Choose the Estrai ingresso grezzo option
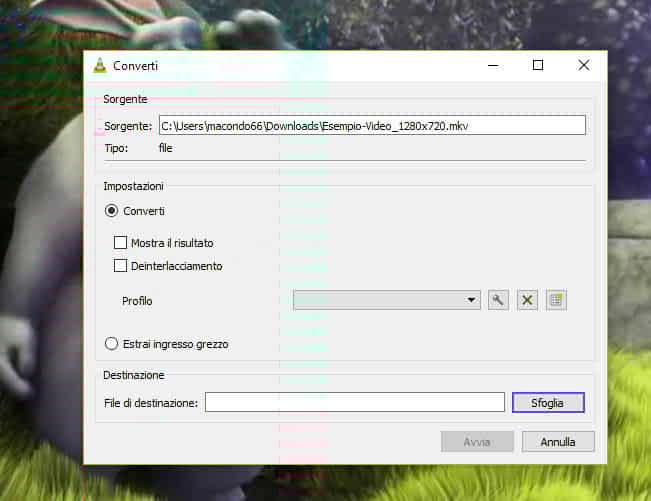 click(112, 344)
